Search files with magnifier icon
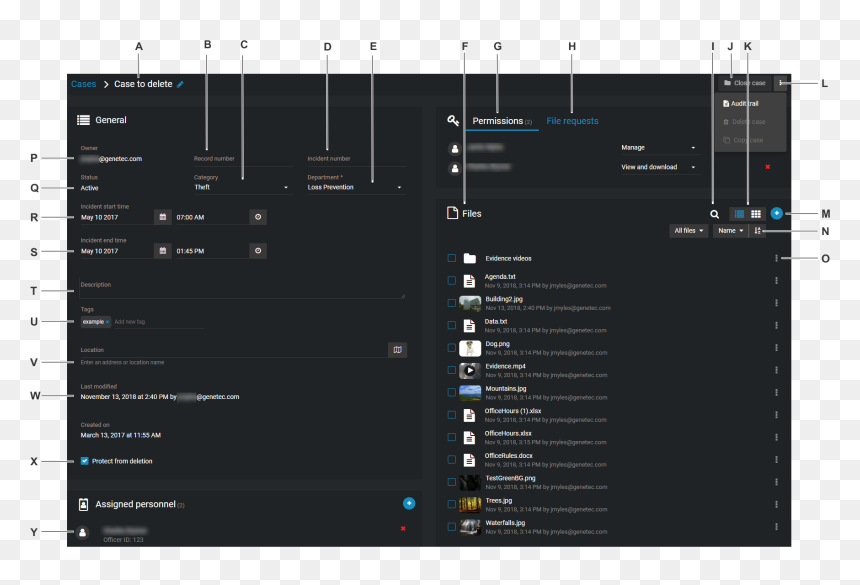Image resolution: width=860 pixels, height=585 pixels. click(x=714, y=214)
